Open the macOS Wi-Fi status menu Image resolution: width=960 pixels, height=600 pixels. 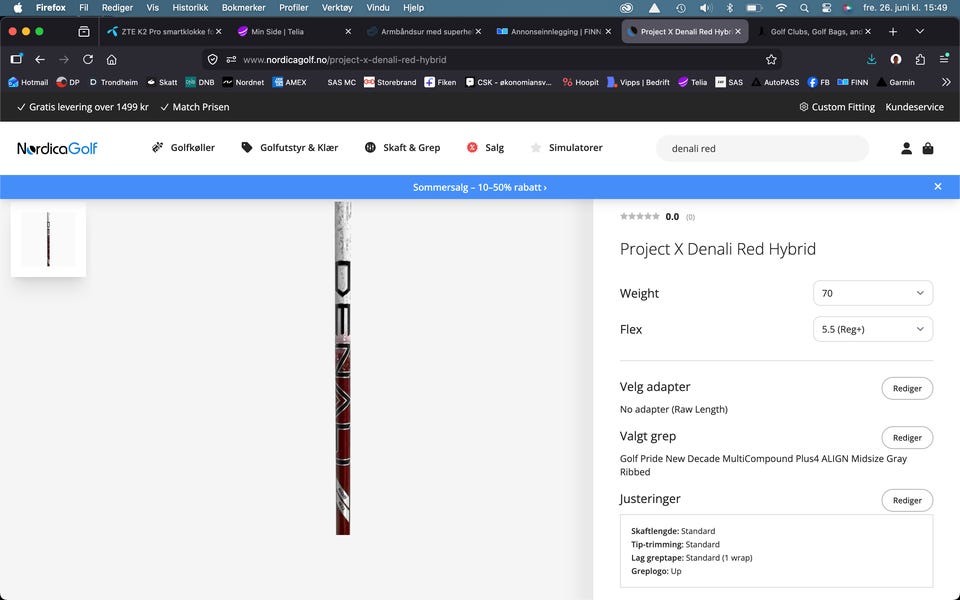pyautogui.click(x=781, y=8)
